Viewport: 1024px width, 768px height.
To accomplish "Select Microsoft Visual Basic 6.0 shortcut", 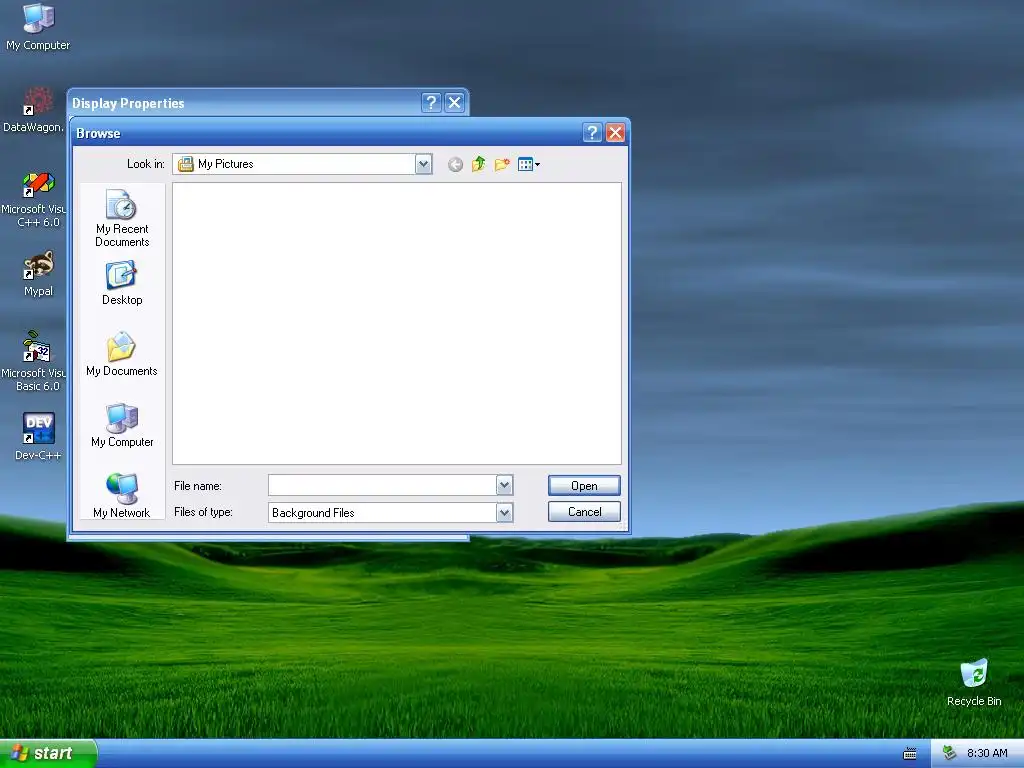I will click(33, 362).
